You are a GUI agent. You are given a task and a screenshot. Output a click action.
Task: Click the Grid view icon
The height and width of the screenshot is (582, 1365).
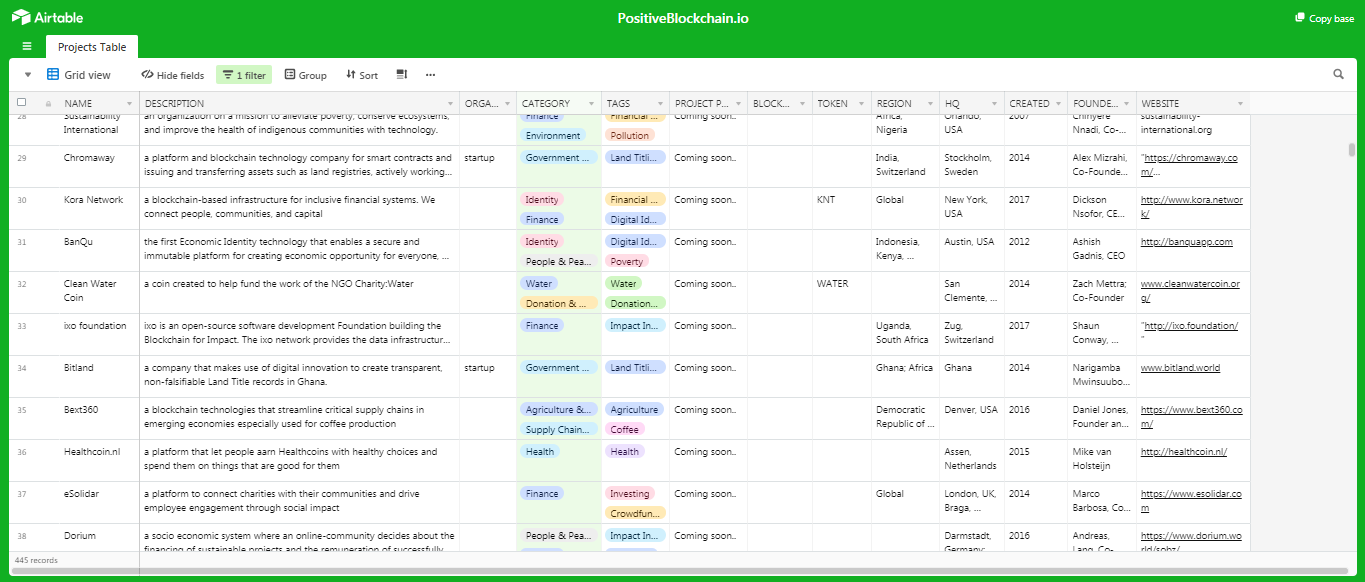(53, 75)
